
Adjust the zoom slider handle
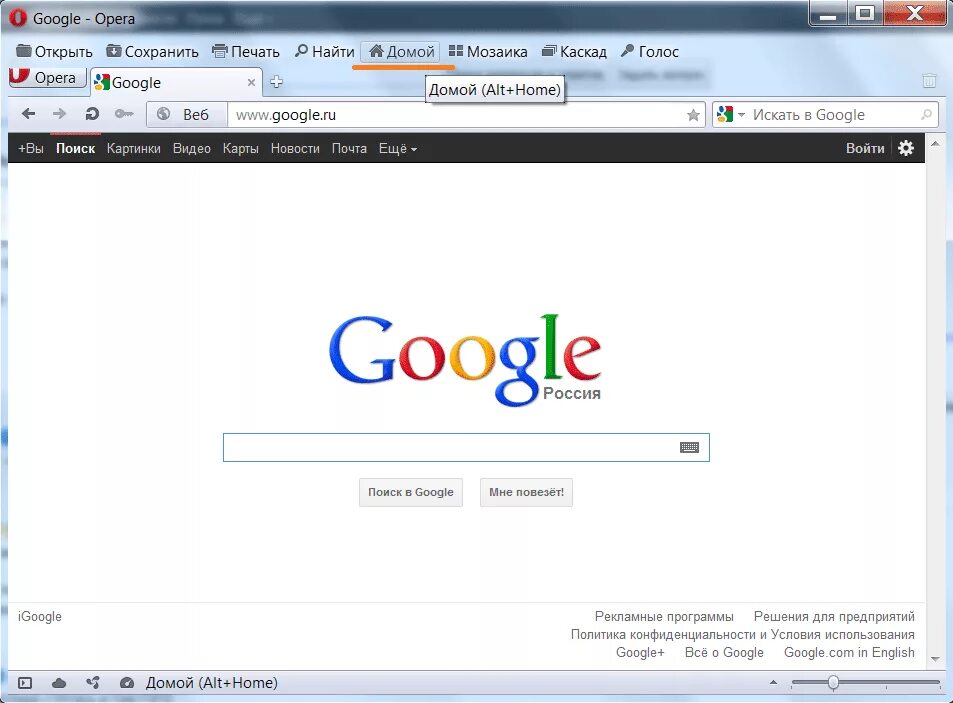click(x=833, y=683)
